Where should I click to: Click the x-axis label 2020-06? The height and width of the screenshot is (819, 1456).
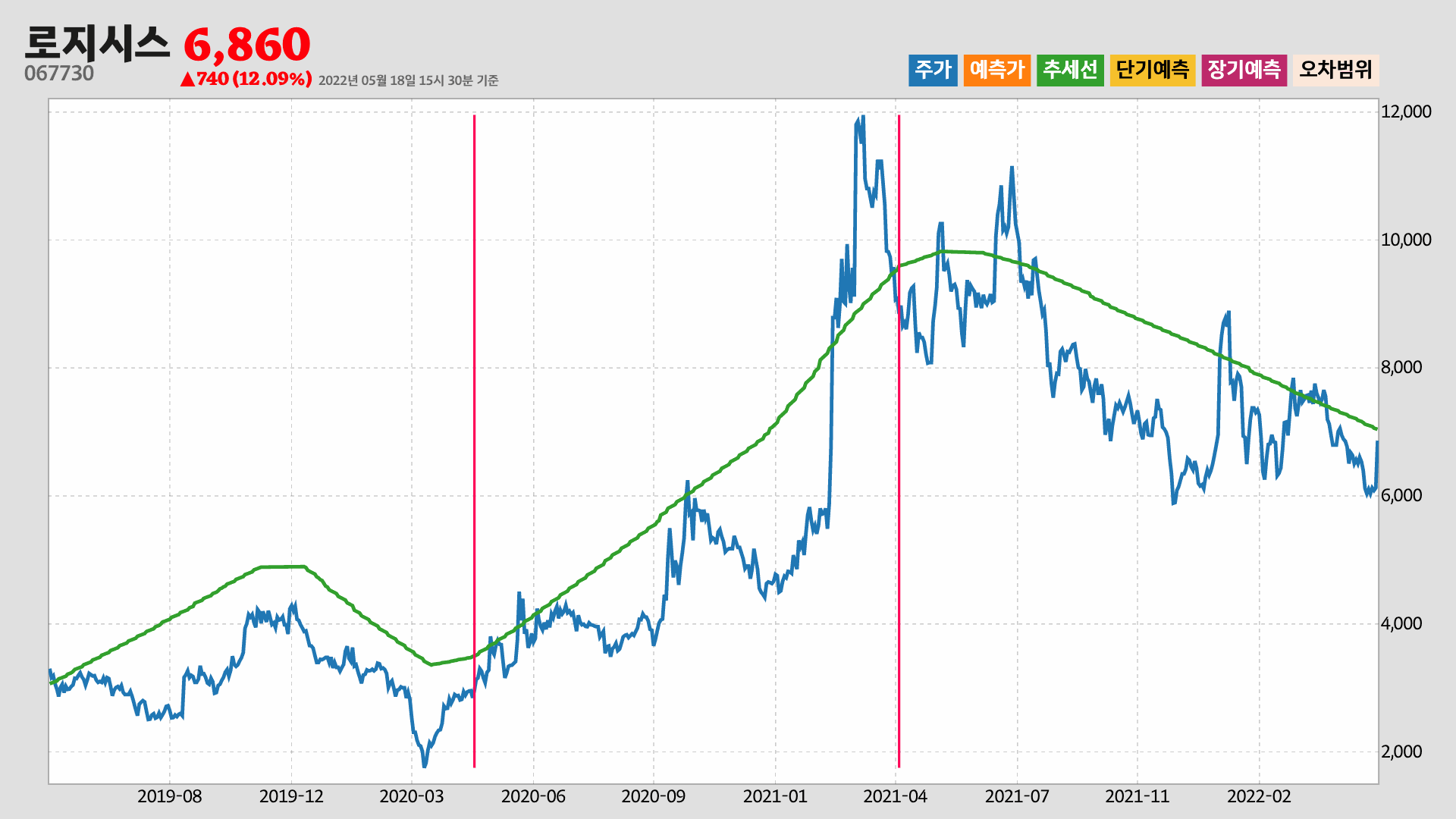click(533, 796)
